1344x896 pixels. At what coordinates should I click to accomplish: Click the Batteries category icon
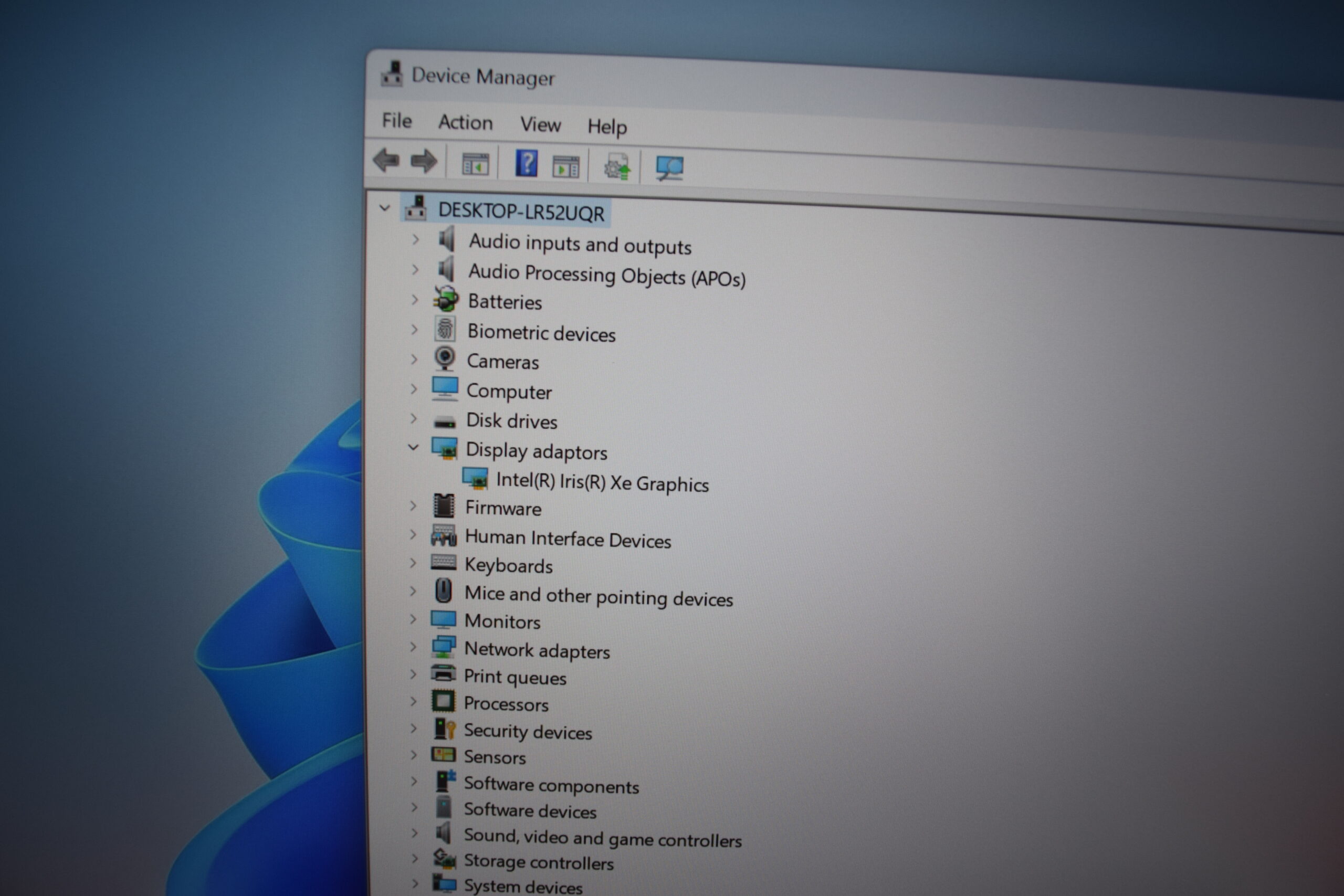point(446,299)
